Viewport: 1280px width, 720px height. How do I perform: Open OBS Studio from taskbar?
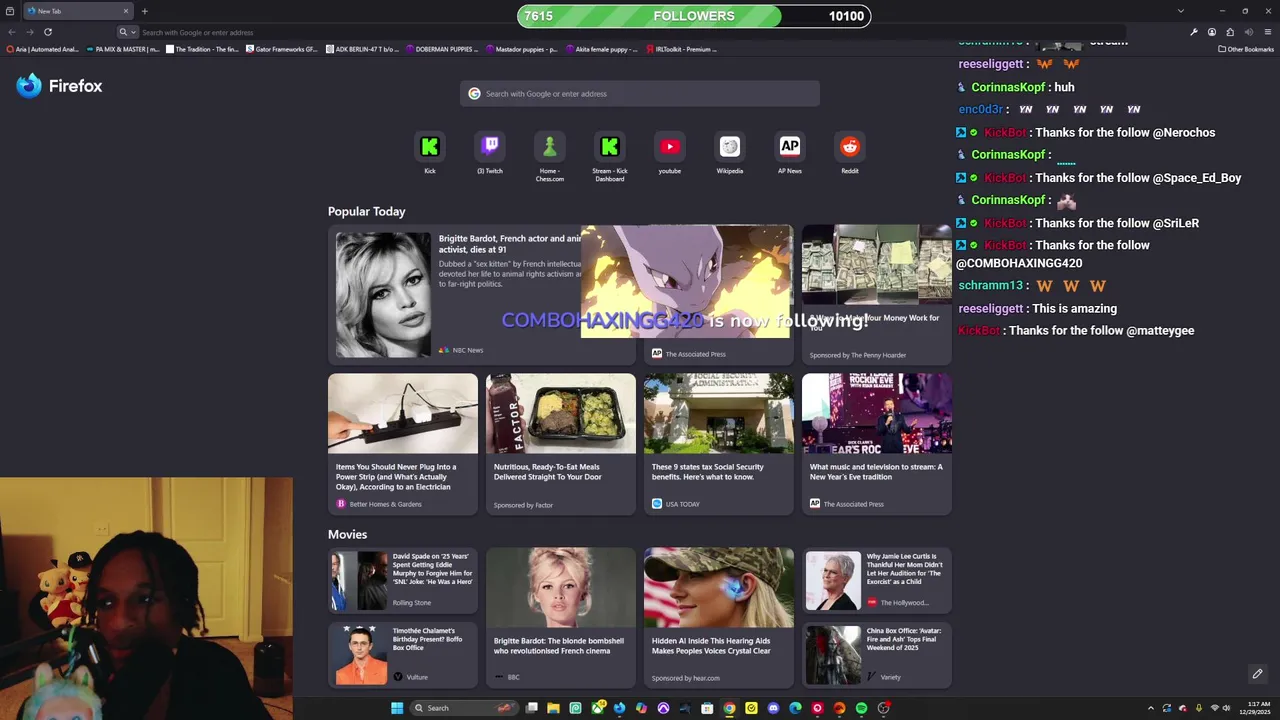click(883, 708)
